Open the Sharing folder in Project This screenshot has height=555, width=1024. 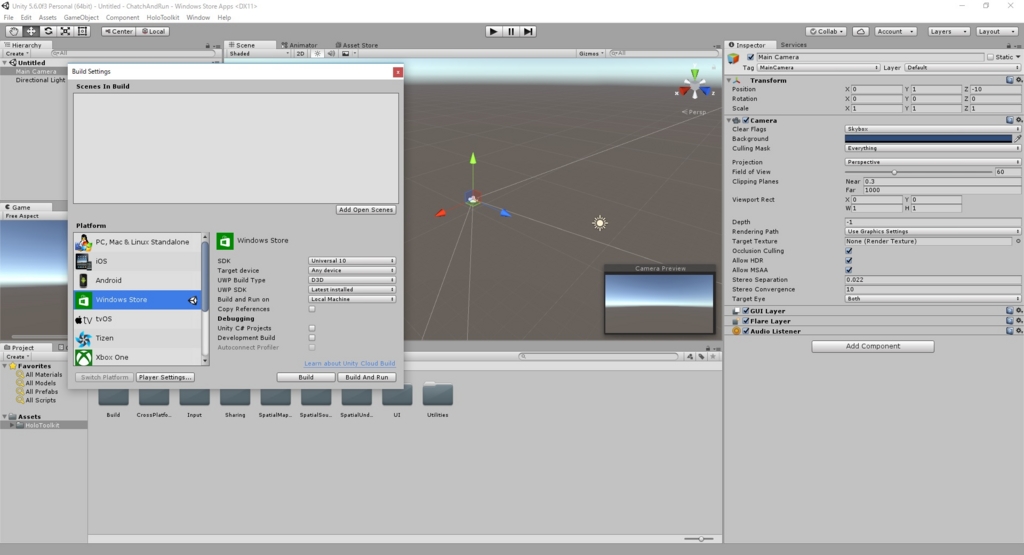click(235, 394)
